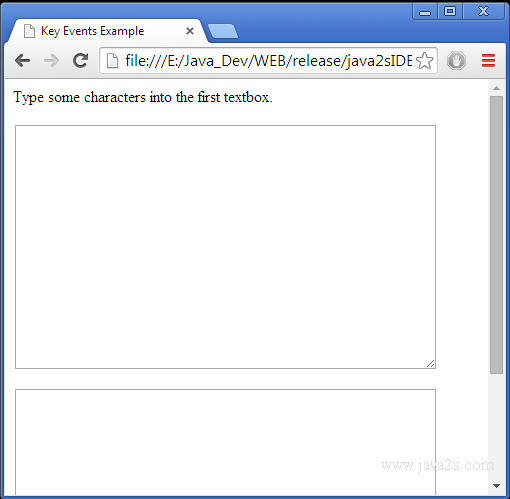Close the Key Events Example tab

[190, 31]
